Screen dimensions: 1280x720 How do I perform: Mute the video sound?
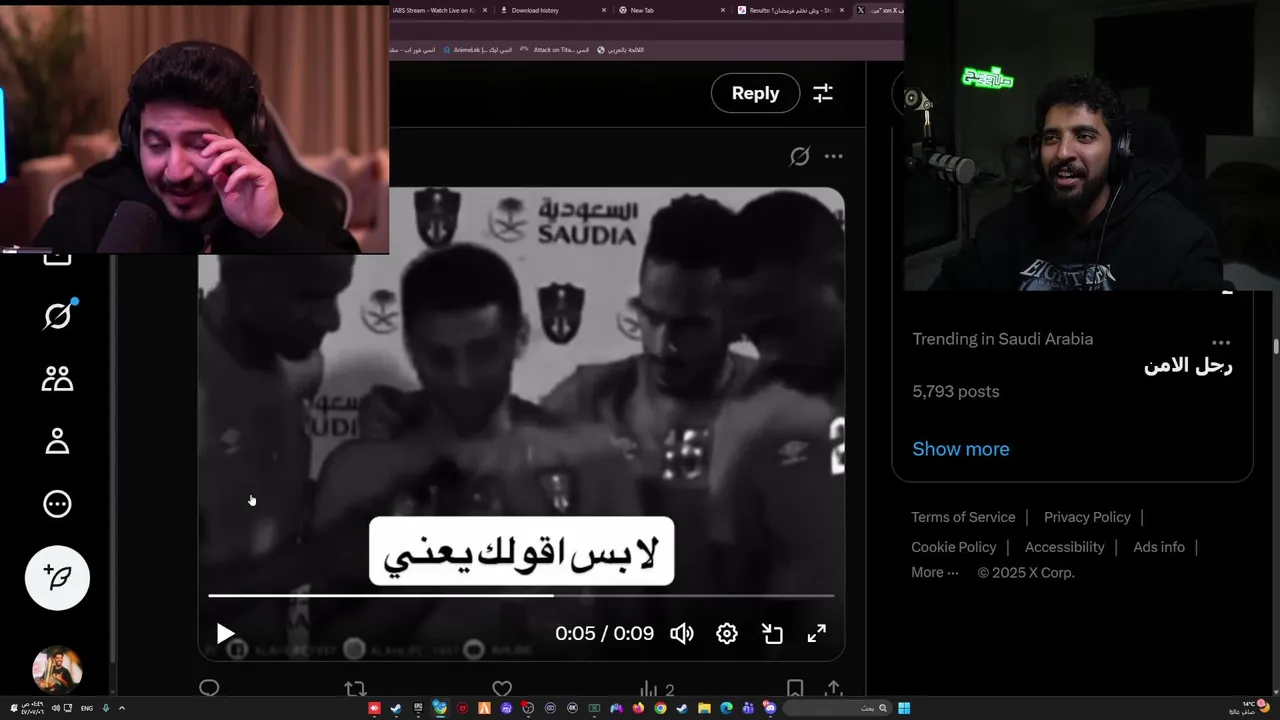click(682, 633)
